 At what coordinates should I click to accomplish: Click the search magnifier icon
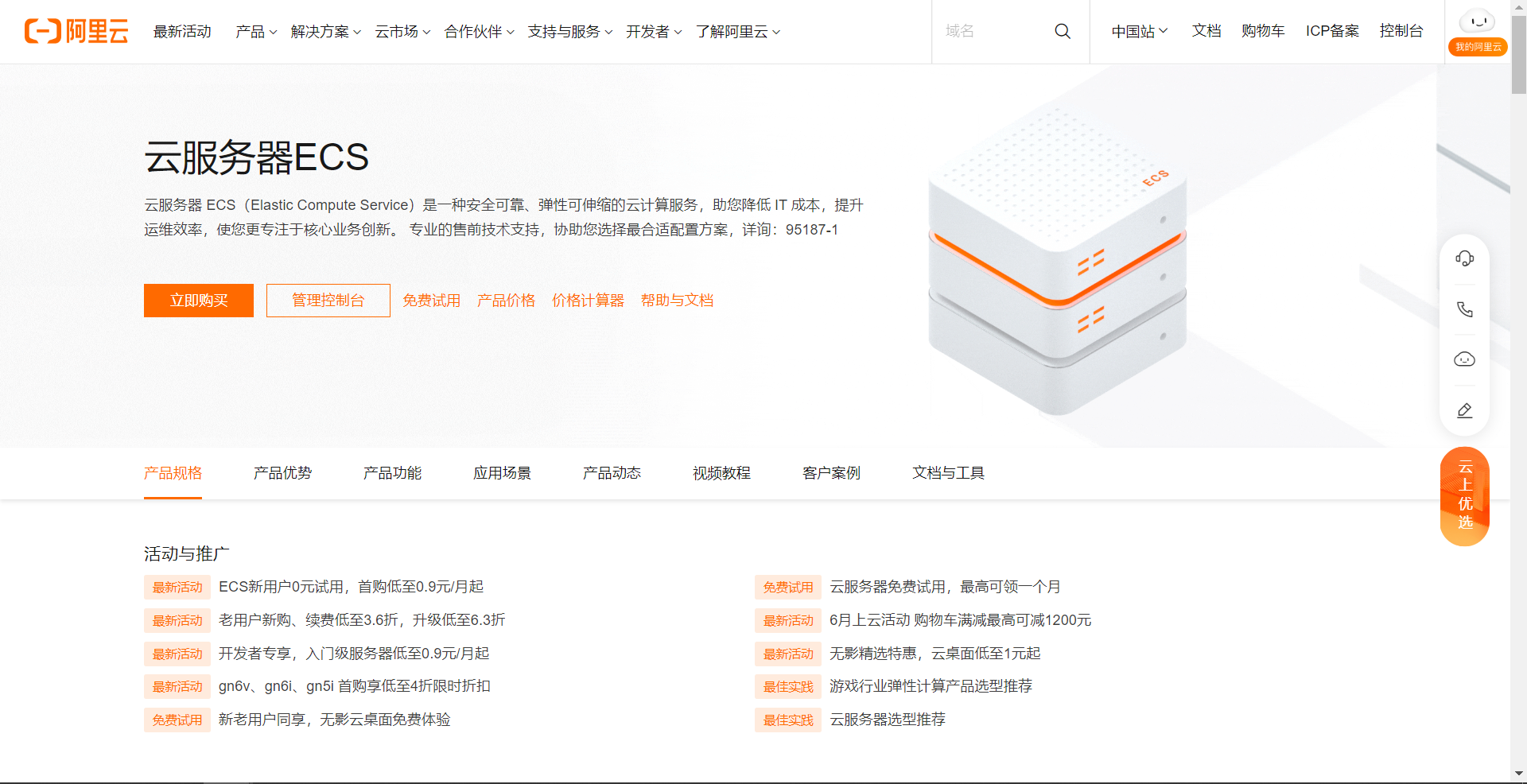click(x=1063, y=31)
